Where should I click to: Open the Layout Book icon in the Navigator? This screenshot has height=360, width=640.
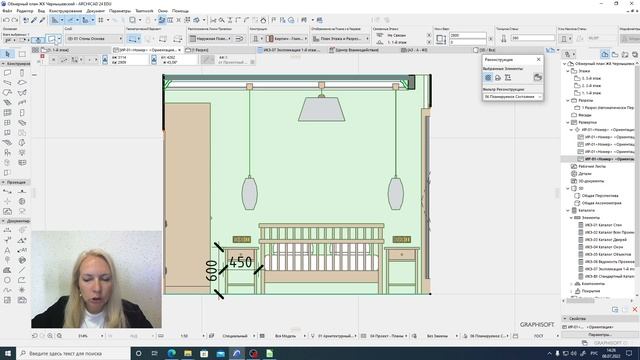tap(625, 54)
